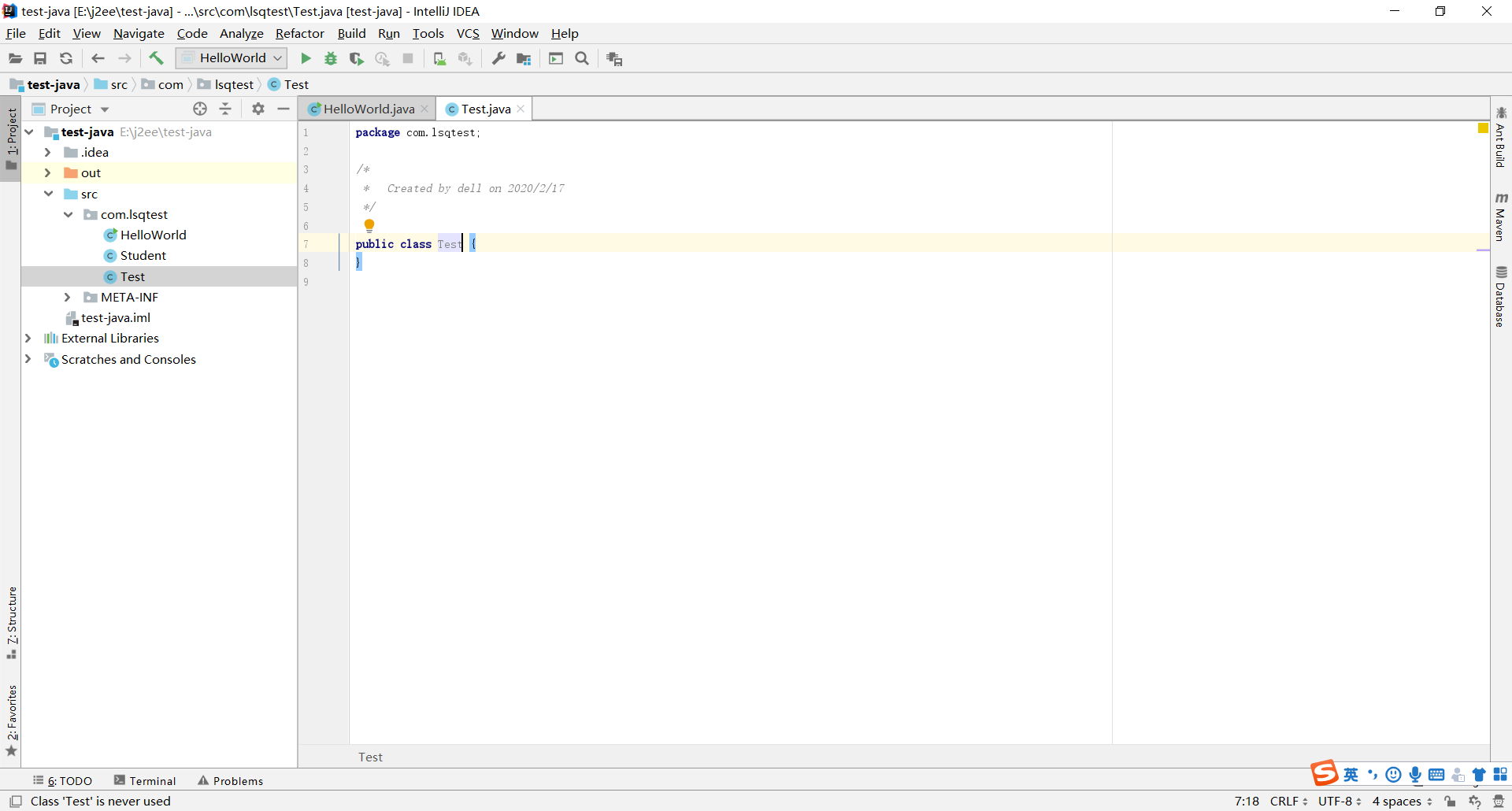Open Project Structure dialog icon
Screen dimensions: 1512x811
coord(524,58)
